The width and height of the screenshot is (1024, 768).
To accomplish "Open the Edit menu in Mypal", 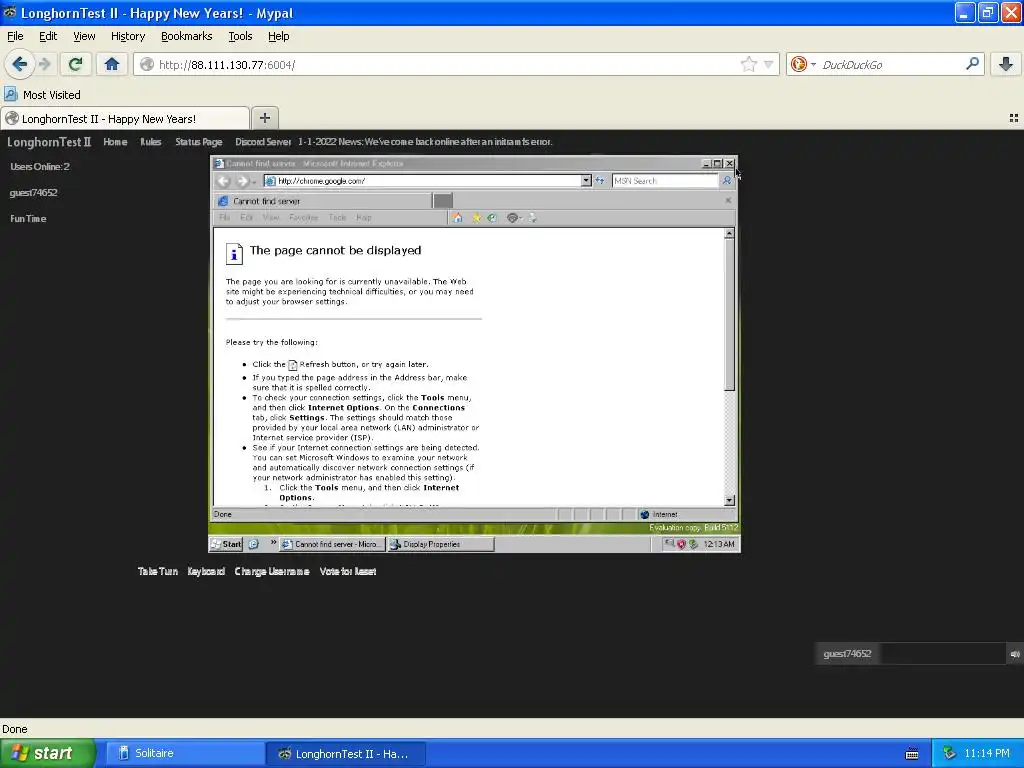I will pos(48,37).
